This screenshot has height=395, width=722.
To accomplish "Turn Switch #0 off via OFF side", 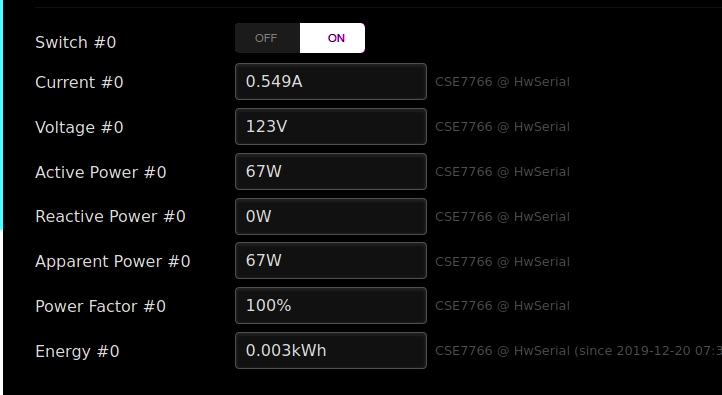I will click(267, 38).
